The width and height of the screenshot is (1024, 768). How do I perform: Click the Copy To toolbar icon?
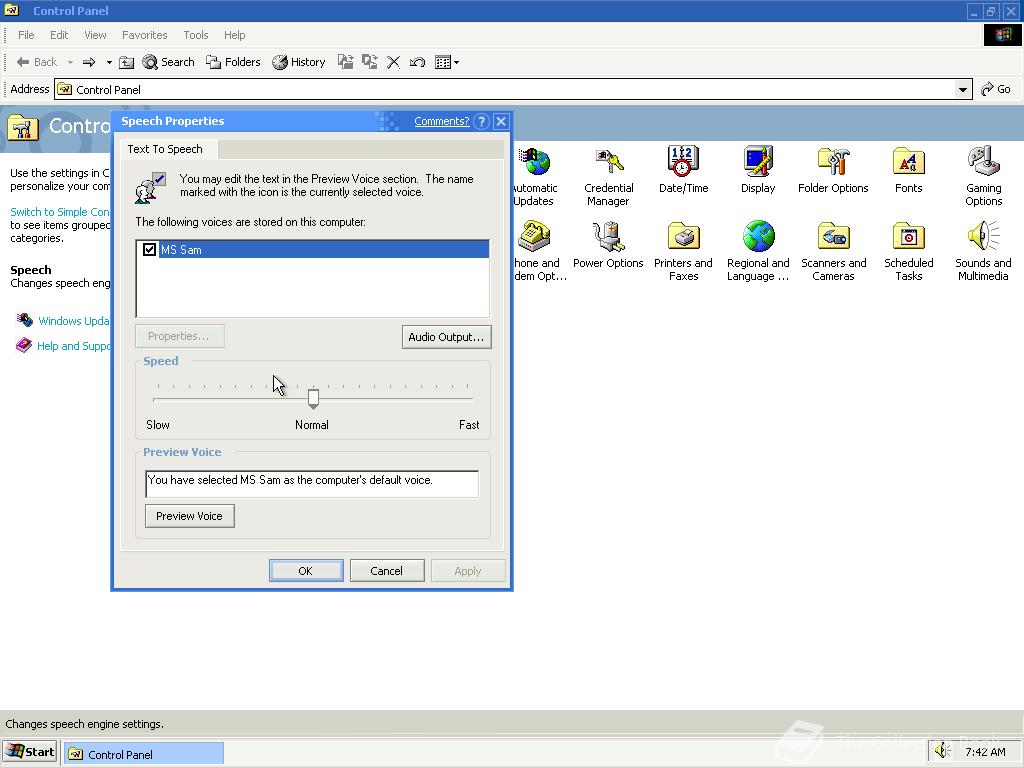coord(370,62)
